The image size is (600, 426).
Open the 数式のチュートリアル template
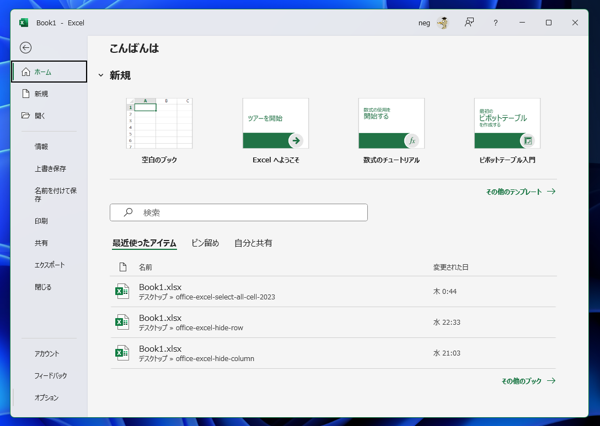click(391, 131)
